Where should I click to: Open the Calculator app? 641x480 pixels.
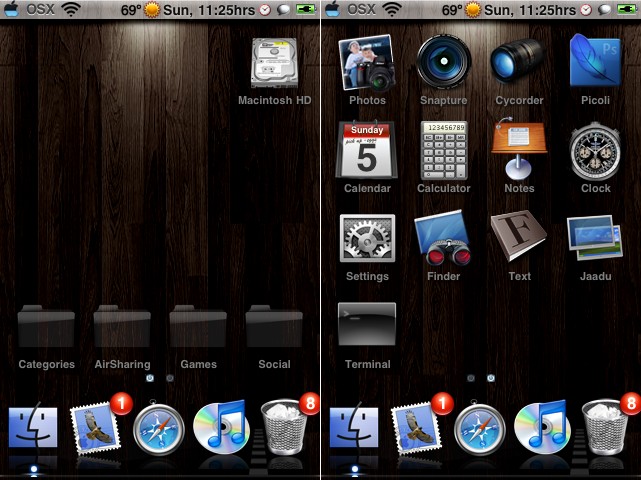pyautogui.click(x=444, y=150)
